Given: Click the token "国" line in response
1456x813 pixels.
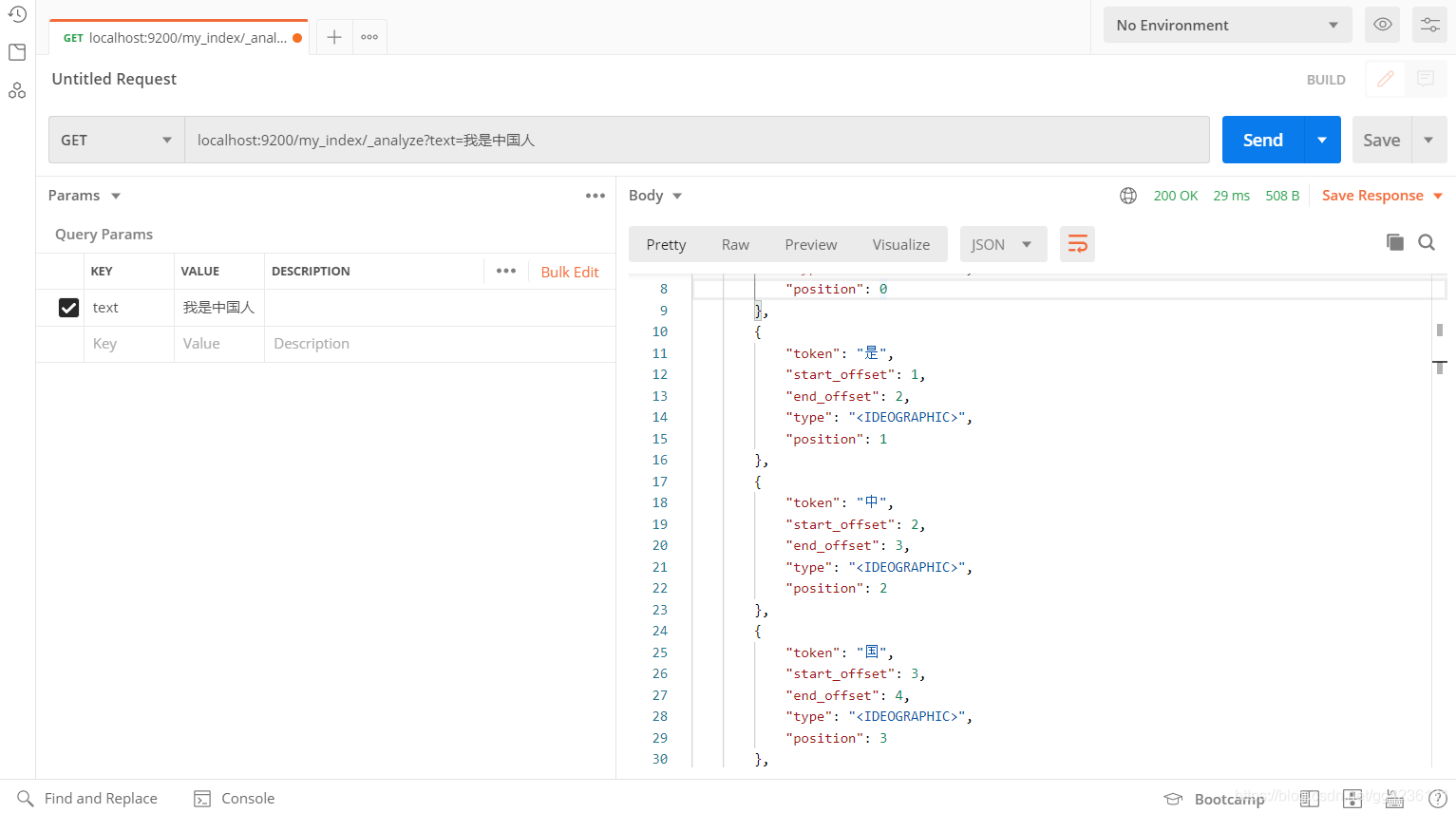Looking at the screenshot, I should (840, 652).
